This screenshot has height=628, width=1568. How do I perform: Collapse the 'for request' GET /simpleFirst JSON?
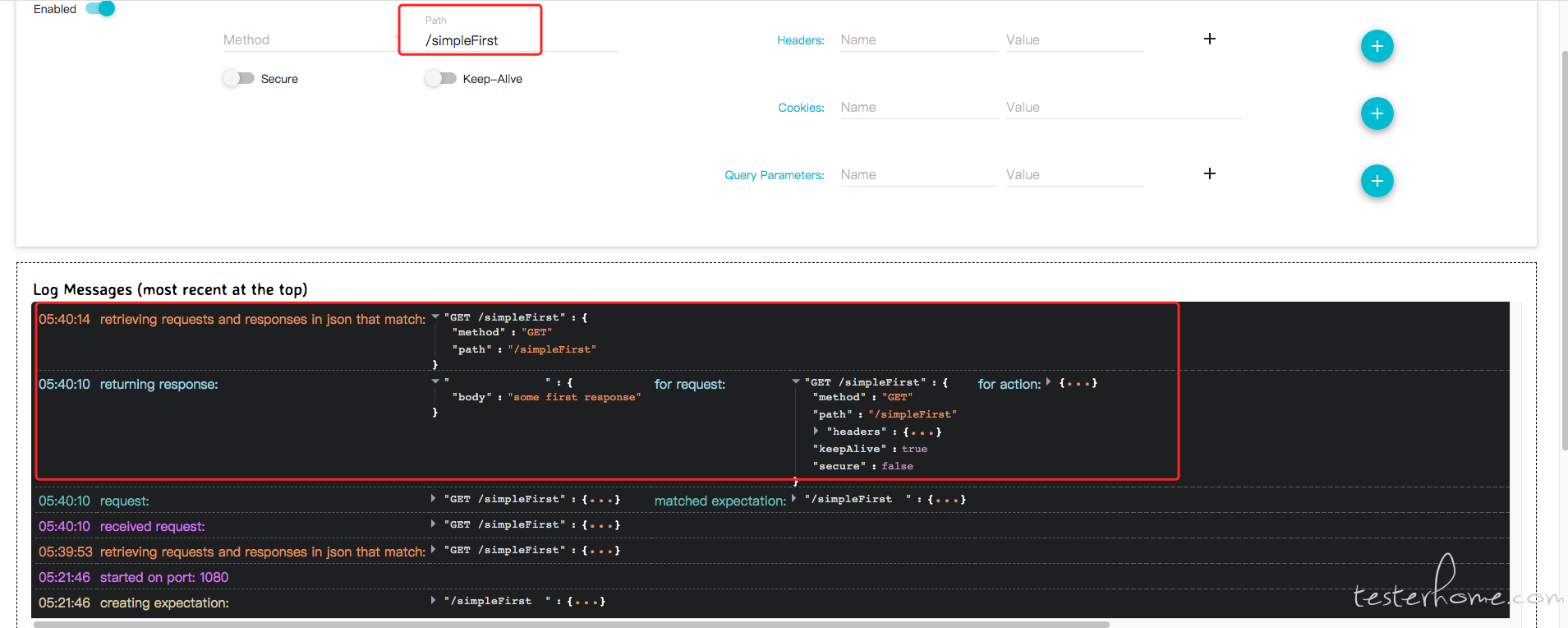(796, 381)
